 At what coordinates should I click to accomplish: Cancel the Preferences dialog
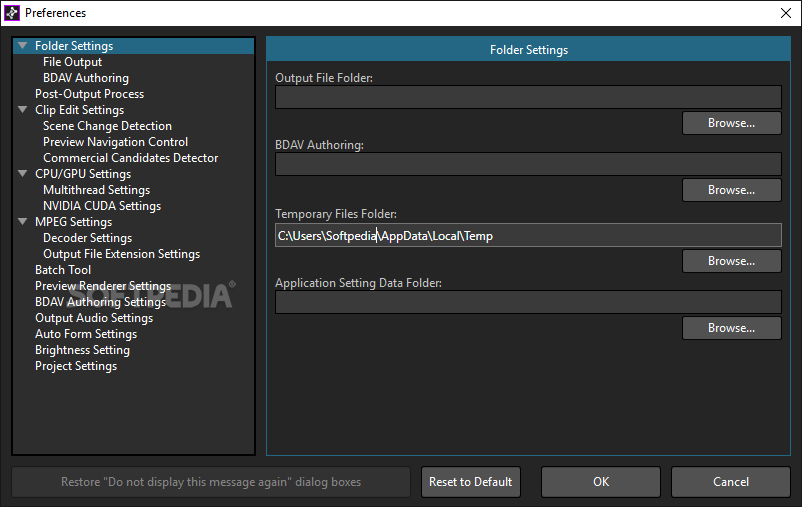click(x=731, y=482)
